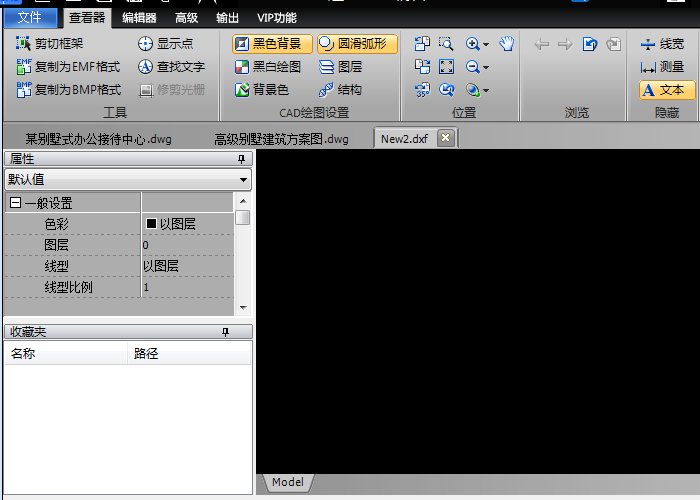
Task: Open the 文件 menu
Action: pyautogui.click(x=30, y=17)
